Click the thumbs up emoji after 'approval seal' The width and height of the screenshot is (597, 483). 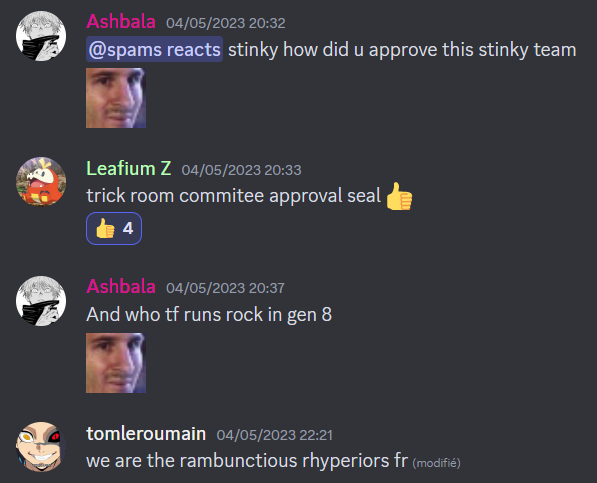point(399,196)
